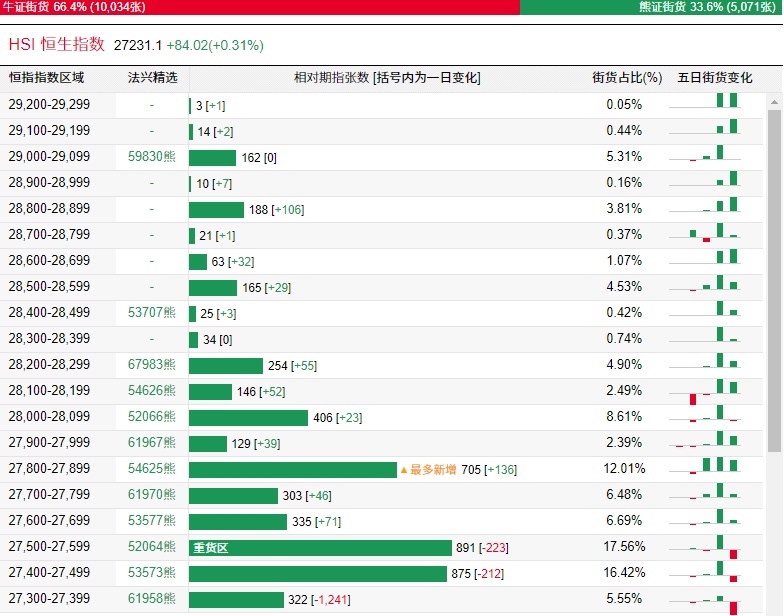The width and height of the screenshot is (784, 616).
Task: Select the 29,000-29,099 index range
Action: 49,156
